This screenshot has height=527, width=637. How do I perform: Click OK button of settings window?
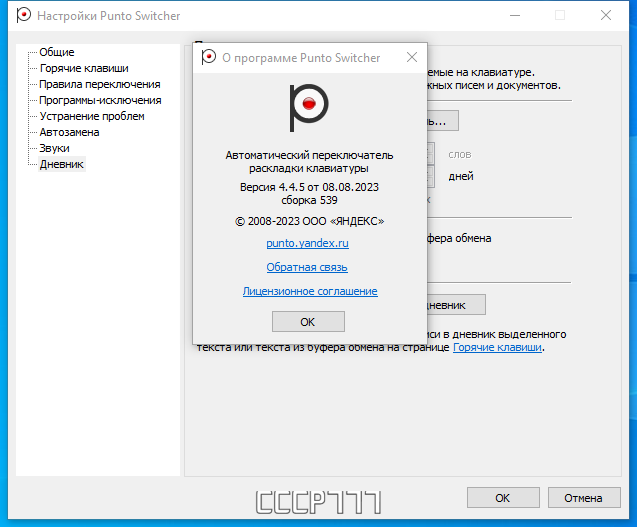[x=503, y=498]
